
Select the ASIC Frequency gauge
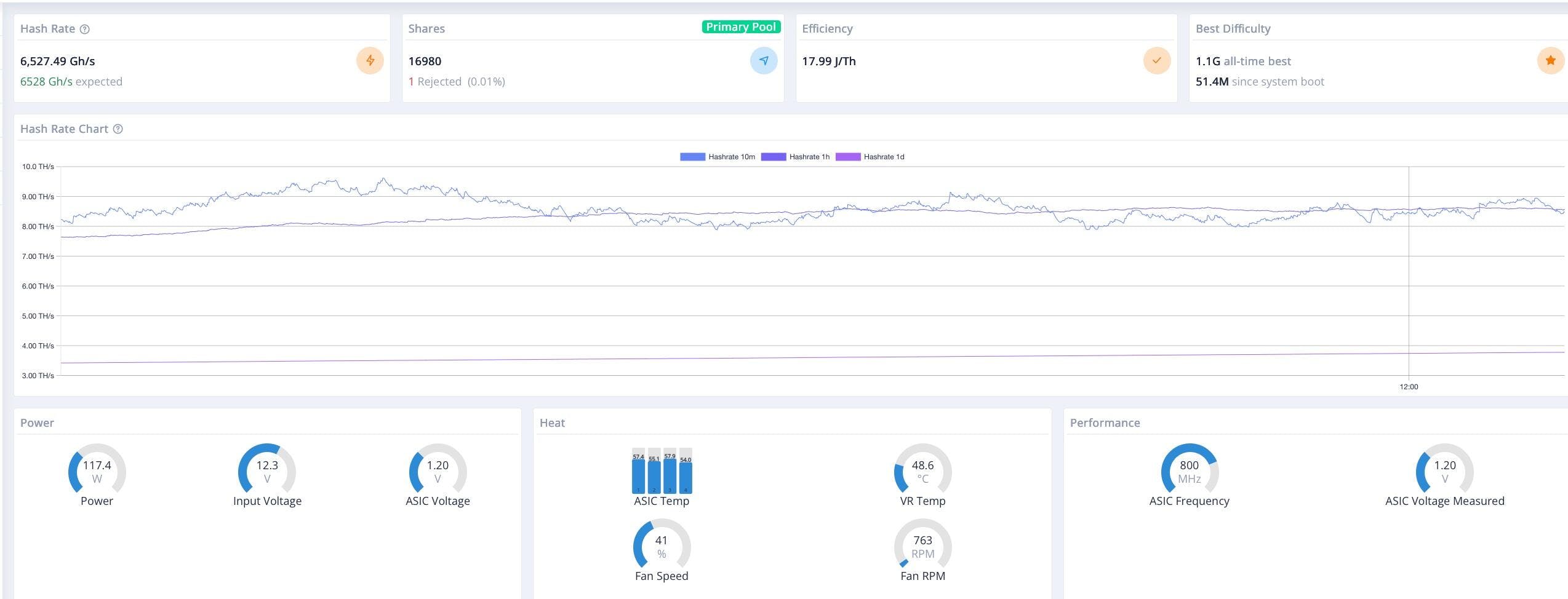(1189, 471)
